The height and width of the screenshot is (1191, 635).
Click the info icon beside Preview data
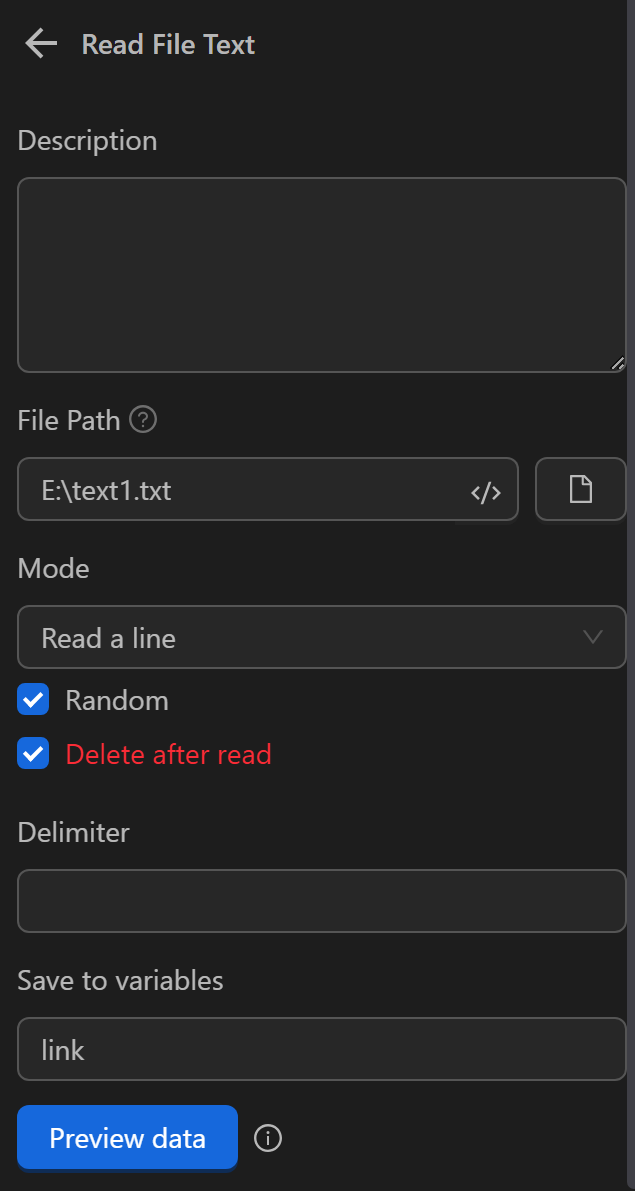pos(268,1138)
